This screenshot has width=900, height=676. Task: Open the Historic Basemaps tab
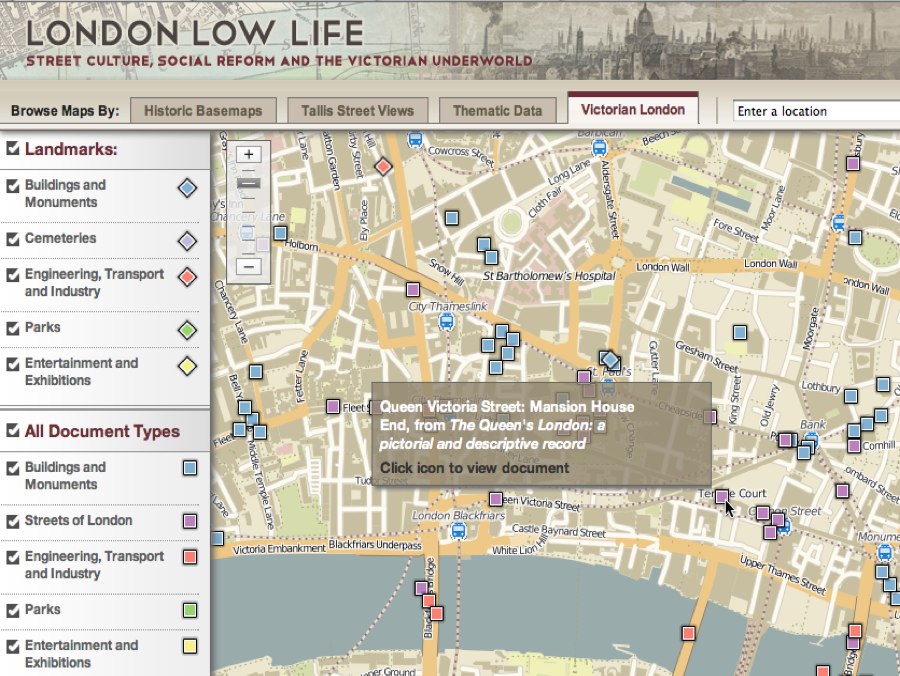[203, 111]
